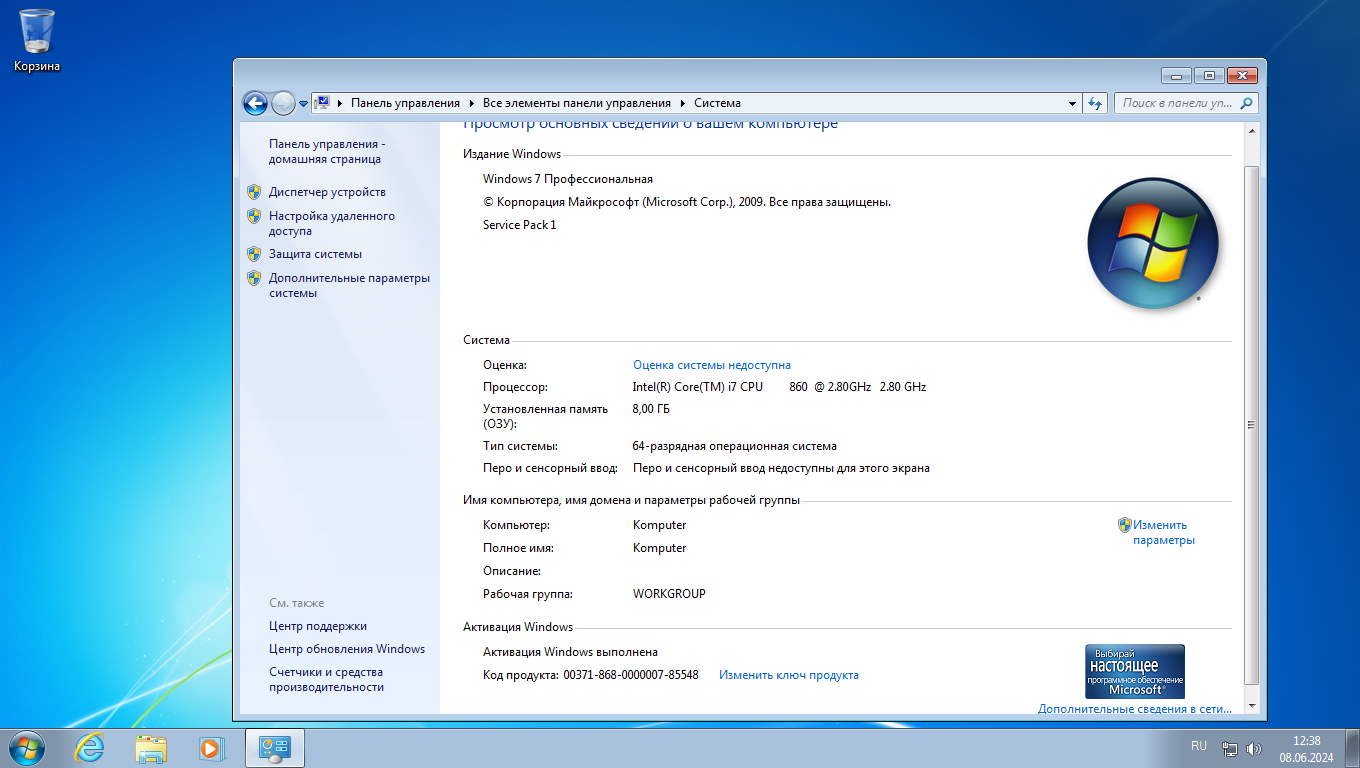Screen dimensions: 1360x768
Task: Expand the address bar history dropdown
Action: (1072, 103)
